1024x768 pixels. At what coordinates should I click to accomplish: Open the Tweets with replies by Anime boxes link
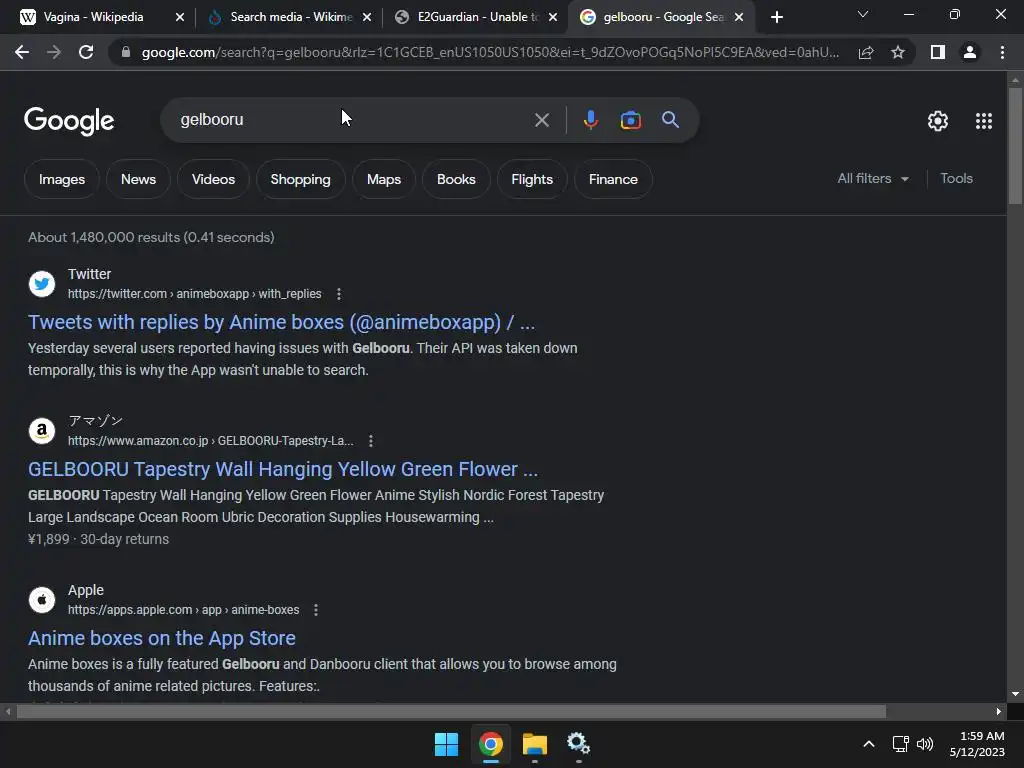coord(281,322)
